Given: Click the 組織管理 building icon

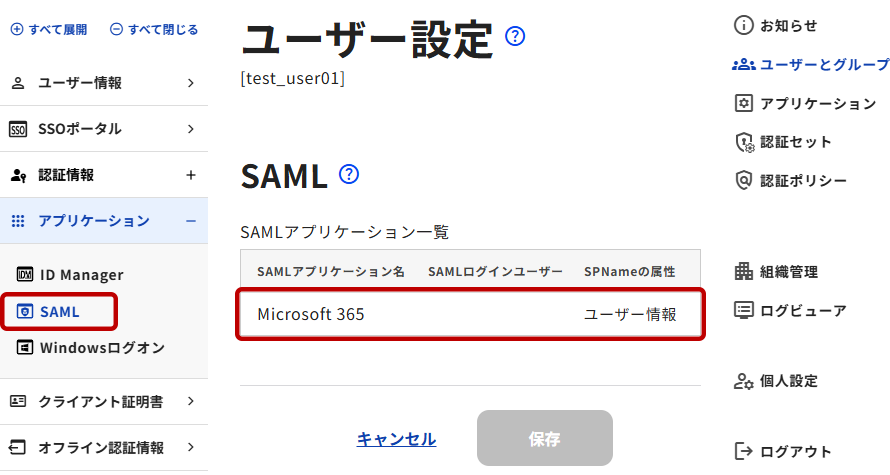Looking at the screenshot, I should 743,272.
